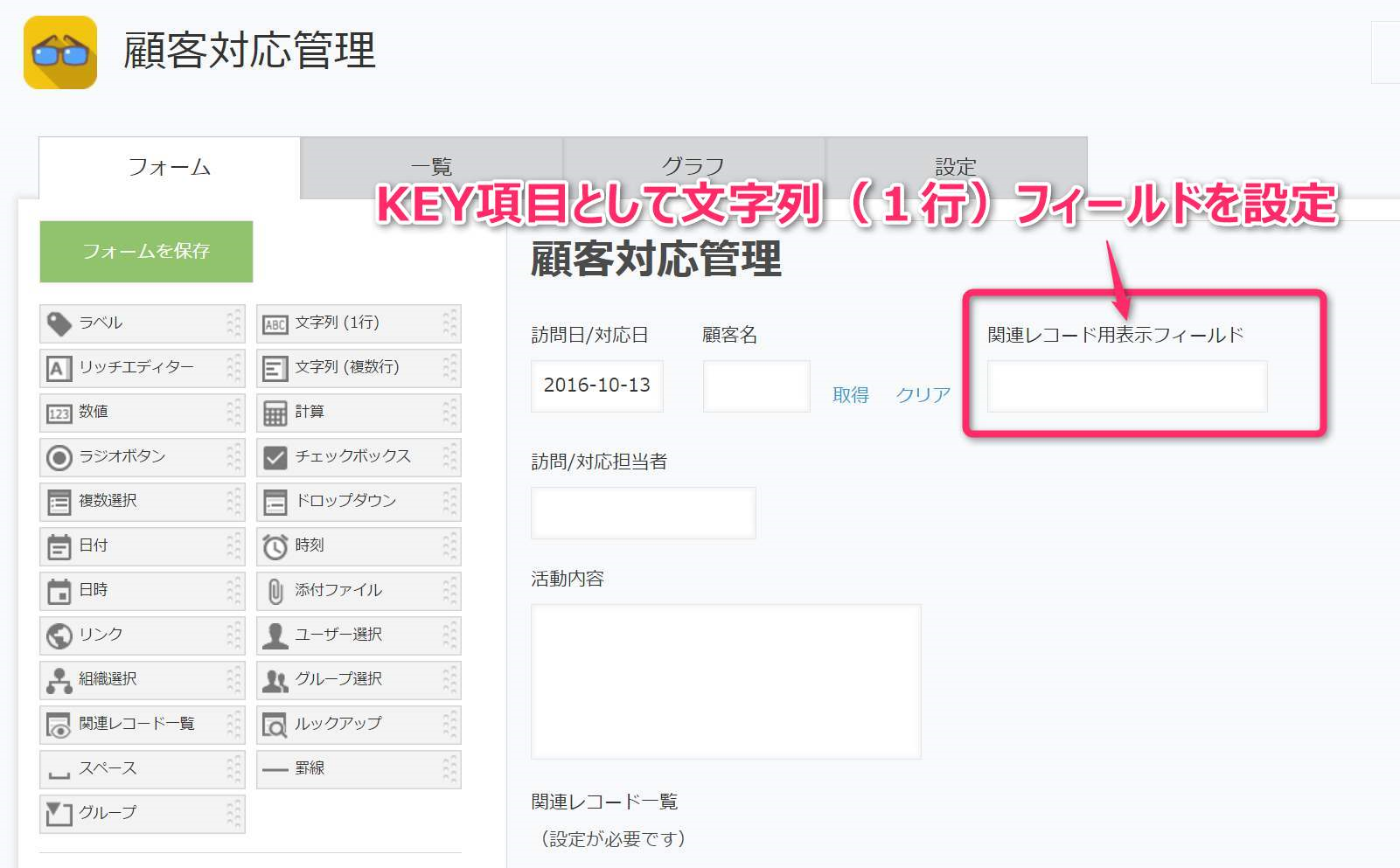Pick the 文字列 (1行) ABC icon
This screenshot has width=1400, height=868.
[x=275, y=325]
